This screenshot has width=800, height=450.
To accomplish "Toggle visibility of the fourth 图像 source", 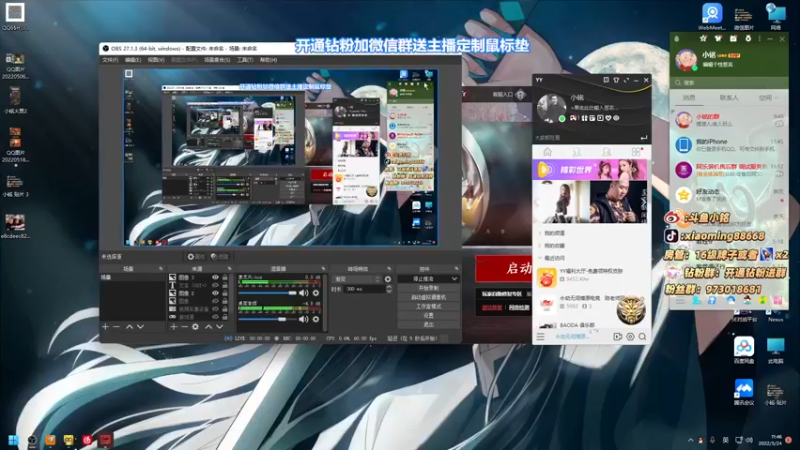I will point(215,301).
